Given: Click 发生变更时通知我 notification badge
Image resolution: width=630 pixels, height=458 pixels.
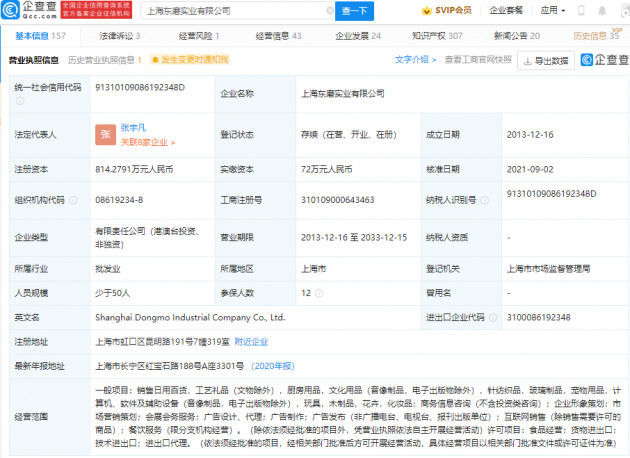Looking at the screenshot, I should point(190,60).
